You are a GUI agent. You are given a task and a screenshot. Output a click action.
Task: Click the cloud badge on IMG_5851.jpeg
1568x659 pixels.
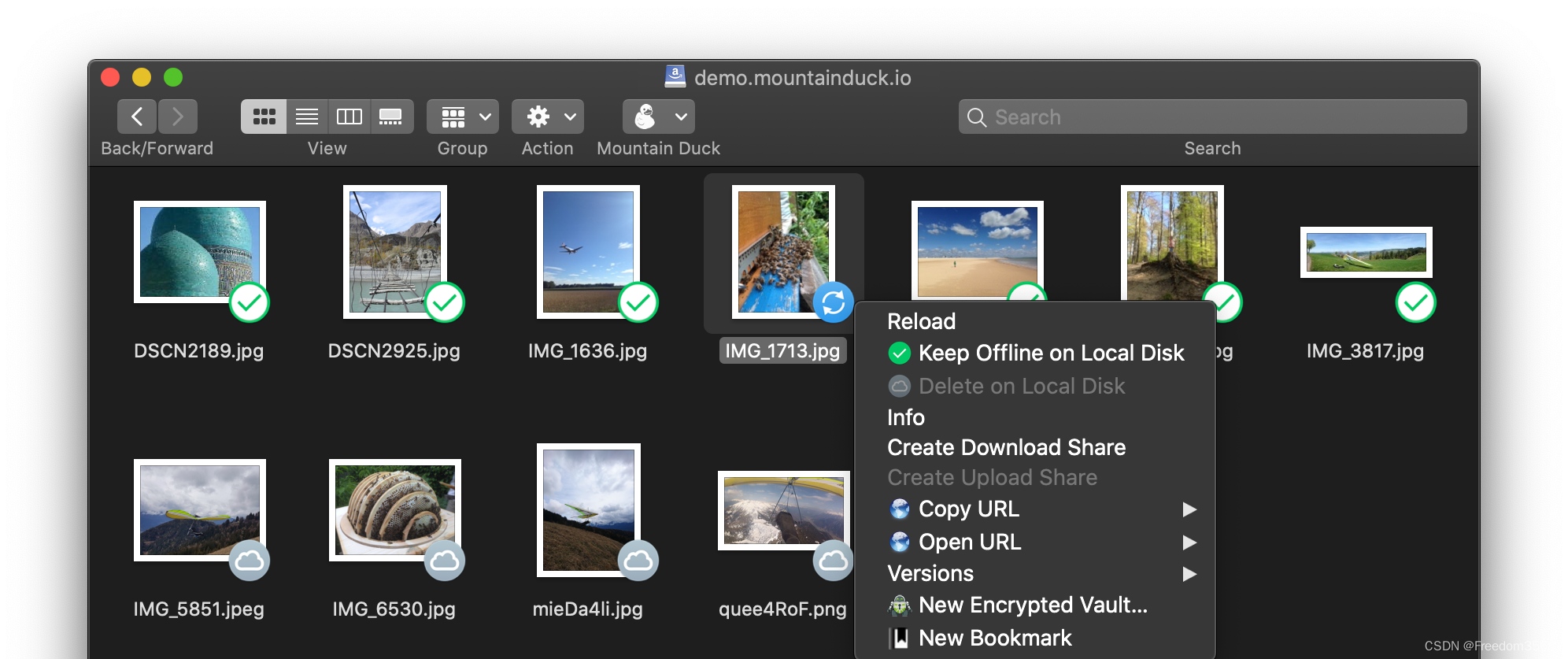tap(250, 561)
